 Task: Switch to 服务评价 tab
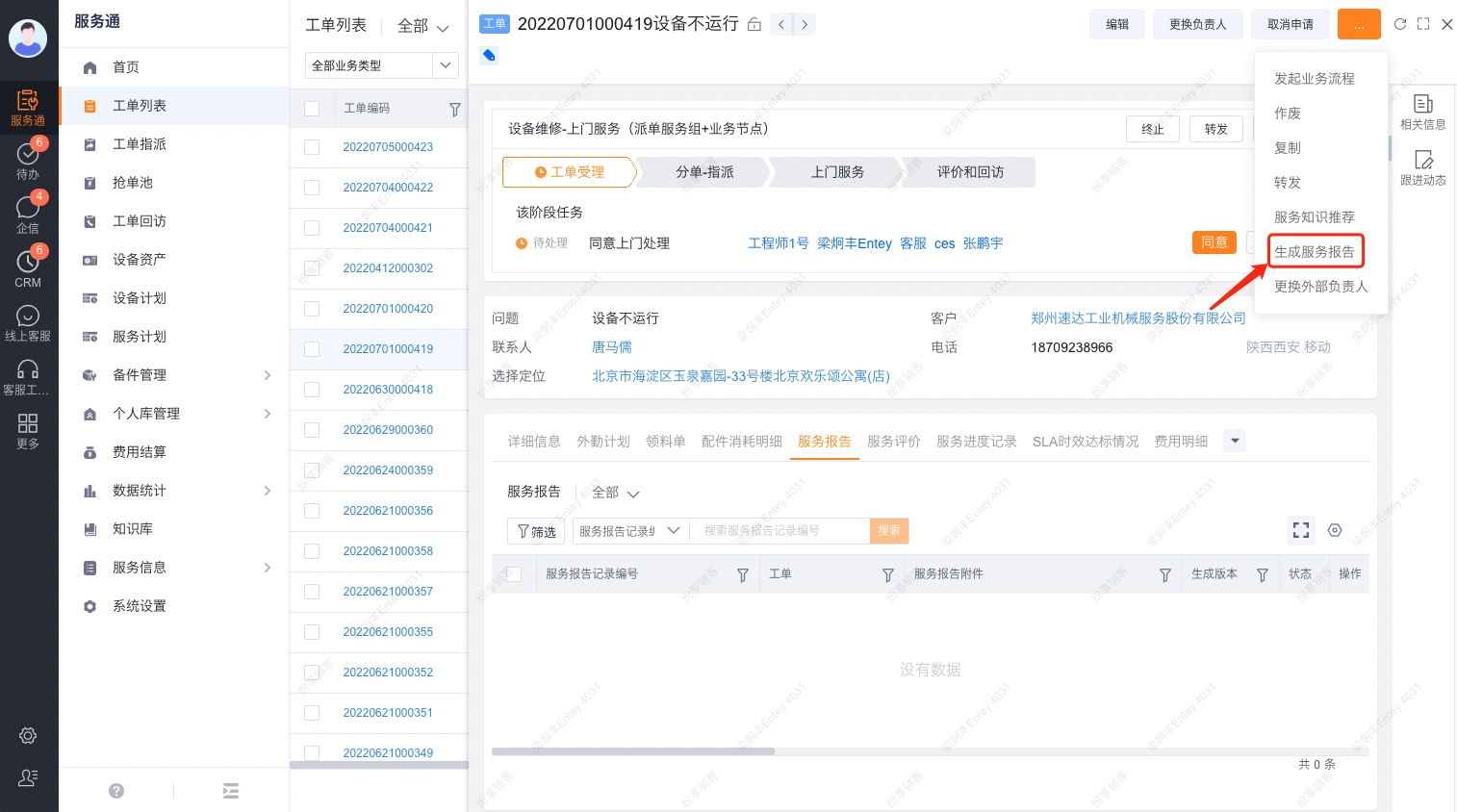(893, 442)
